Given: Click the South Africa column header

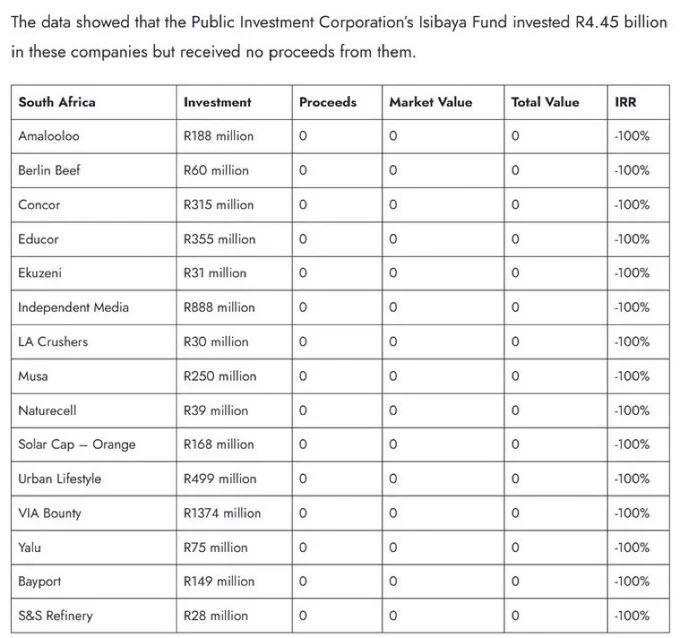Looking at the screenshot, I should point(94,102).
